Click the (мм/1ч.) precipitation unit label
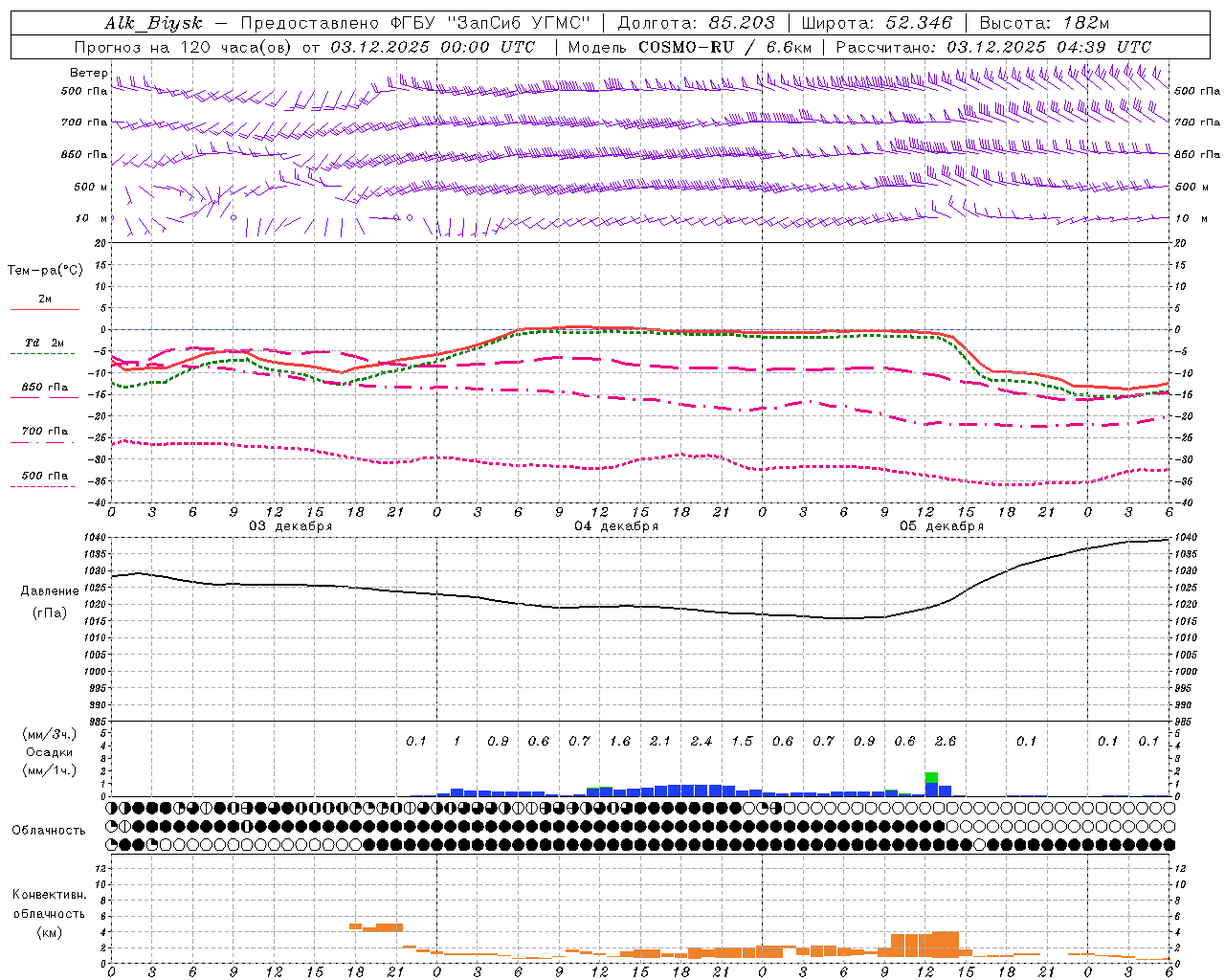 (x=50, y=770)
